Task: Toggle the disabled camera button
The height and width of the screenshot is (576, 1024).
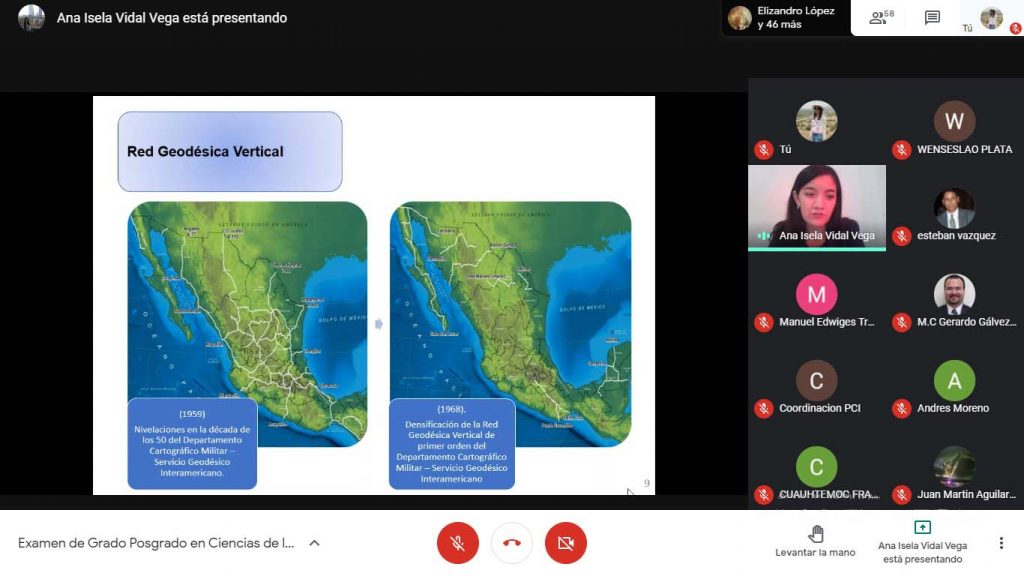Action: point(566,543)
